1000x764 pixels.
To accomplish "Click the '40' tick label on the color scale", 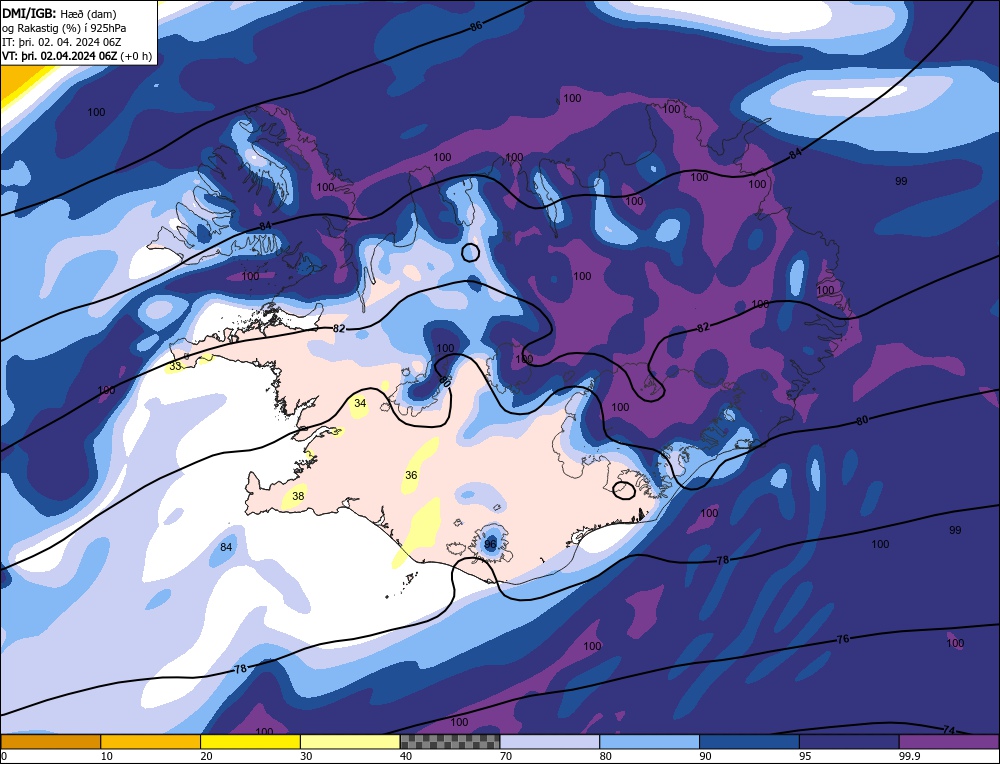I will [x=406, y=756].
